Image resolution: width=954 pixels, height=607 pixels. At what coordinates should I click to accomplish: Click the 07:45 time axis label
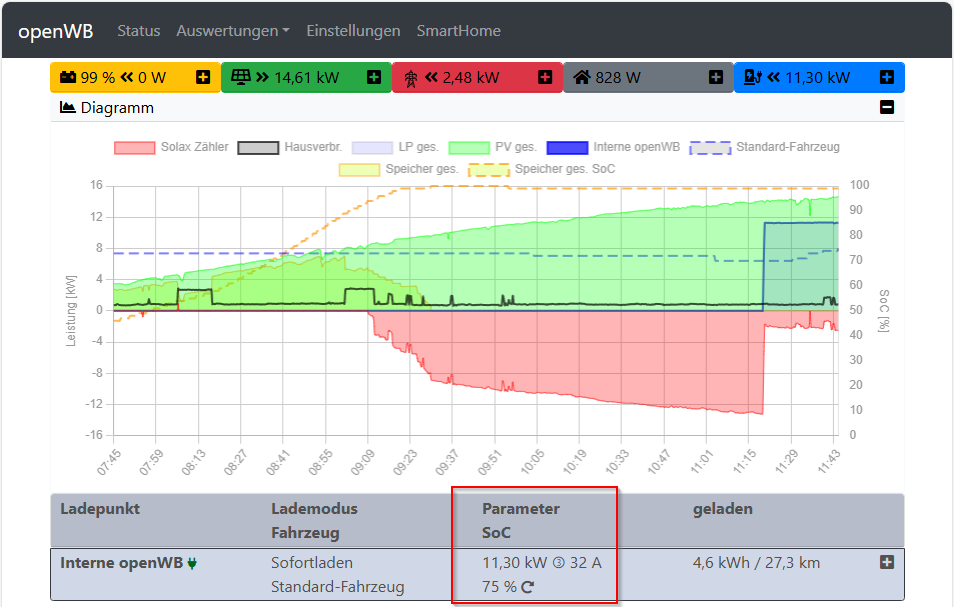tap(108, 462)
